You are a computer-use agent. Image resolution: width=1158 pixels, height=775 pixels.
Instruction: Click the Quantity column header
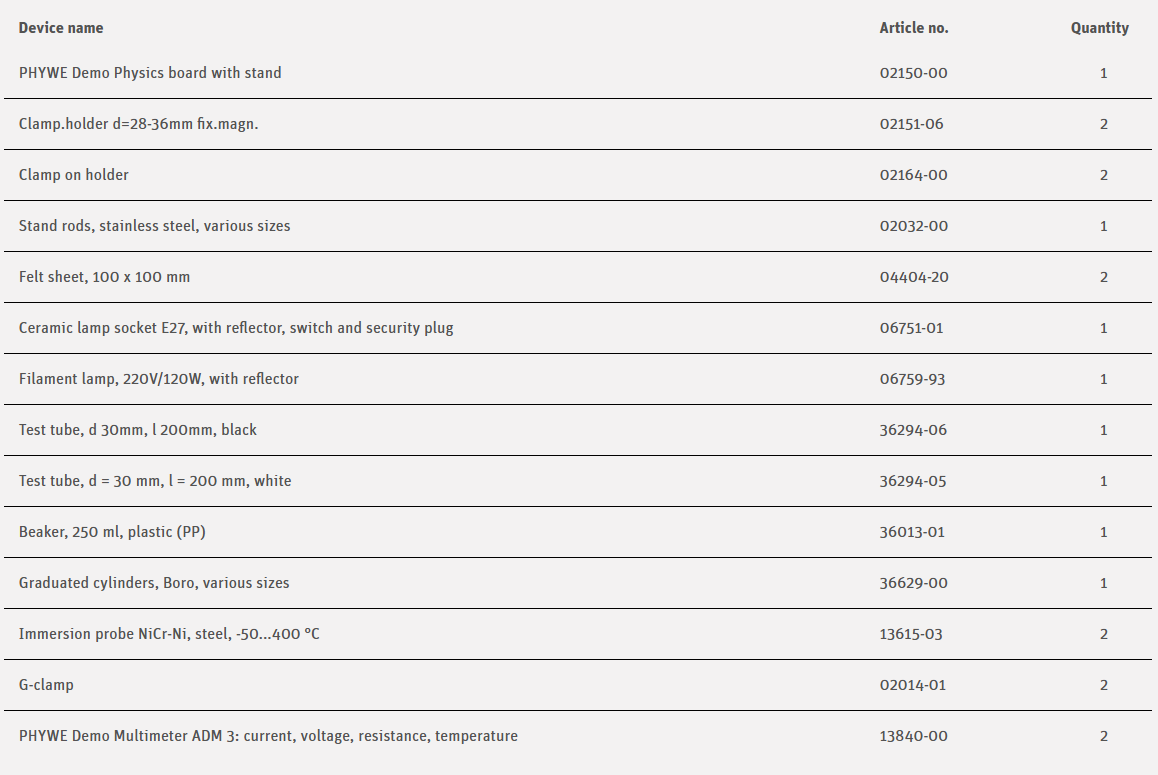[x=1099, y=28]
